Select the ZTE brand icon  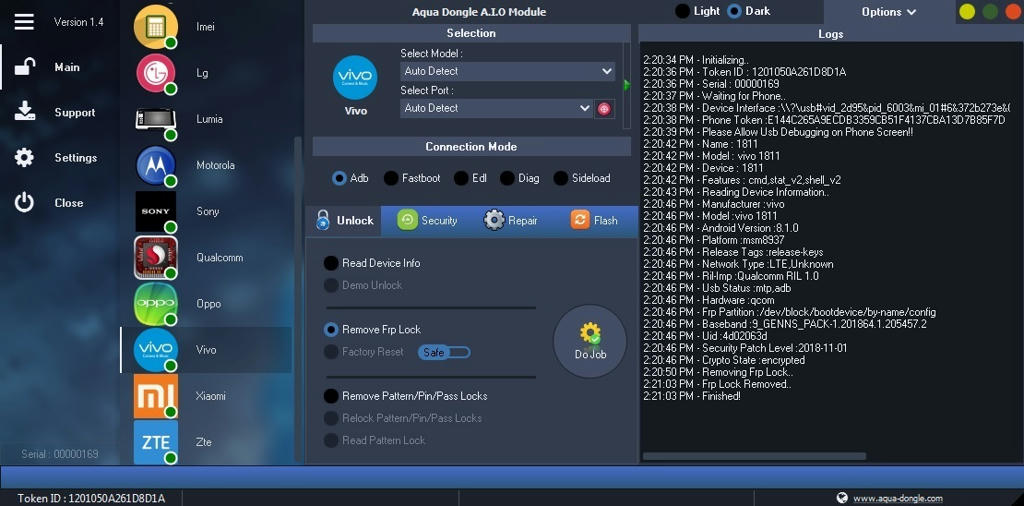coord(155,442)
